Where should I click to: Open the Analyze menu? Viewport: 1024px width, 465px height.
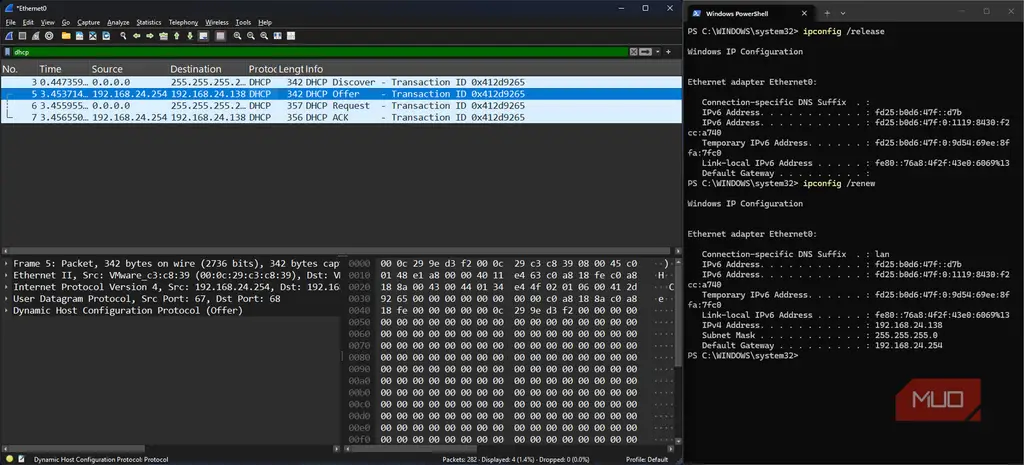coord(118,22)
